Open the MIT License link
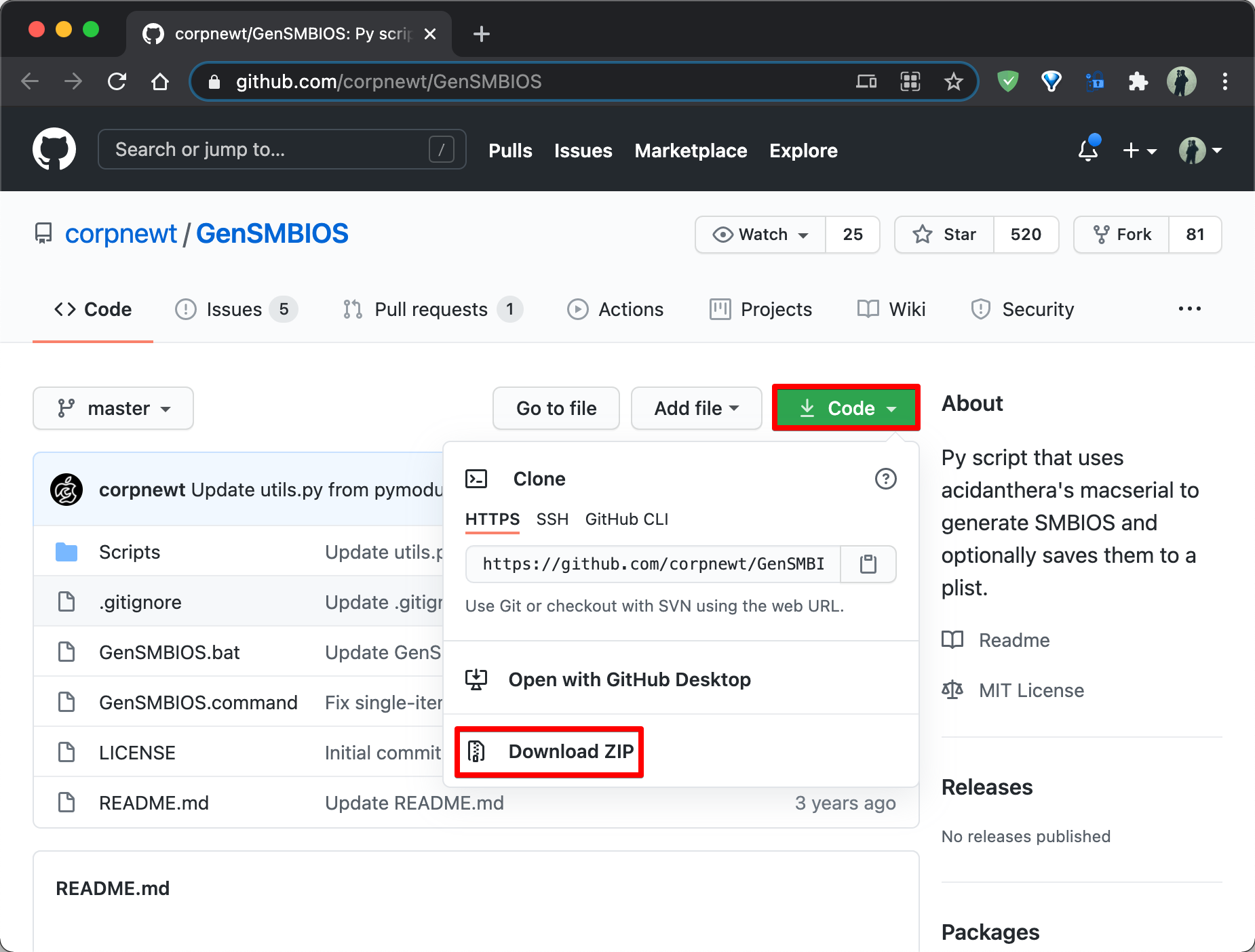The width and height of the screenshot is (1255, 952). [x=1031, y=690]
